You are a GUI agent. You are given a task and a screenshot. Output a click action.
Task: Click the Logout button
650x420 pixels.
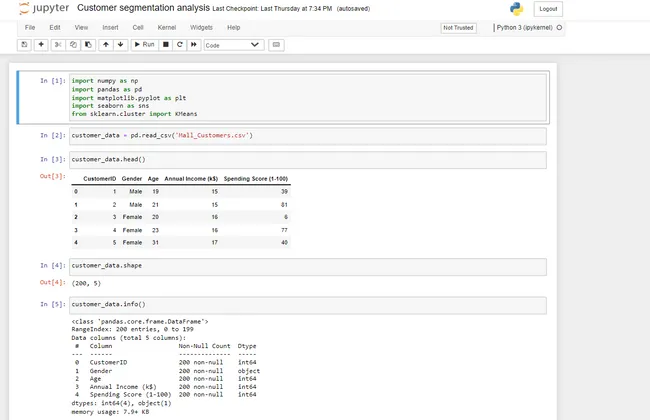(548, 9)
